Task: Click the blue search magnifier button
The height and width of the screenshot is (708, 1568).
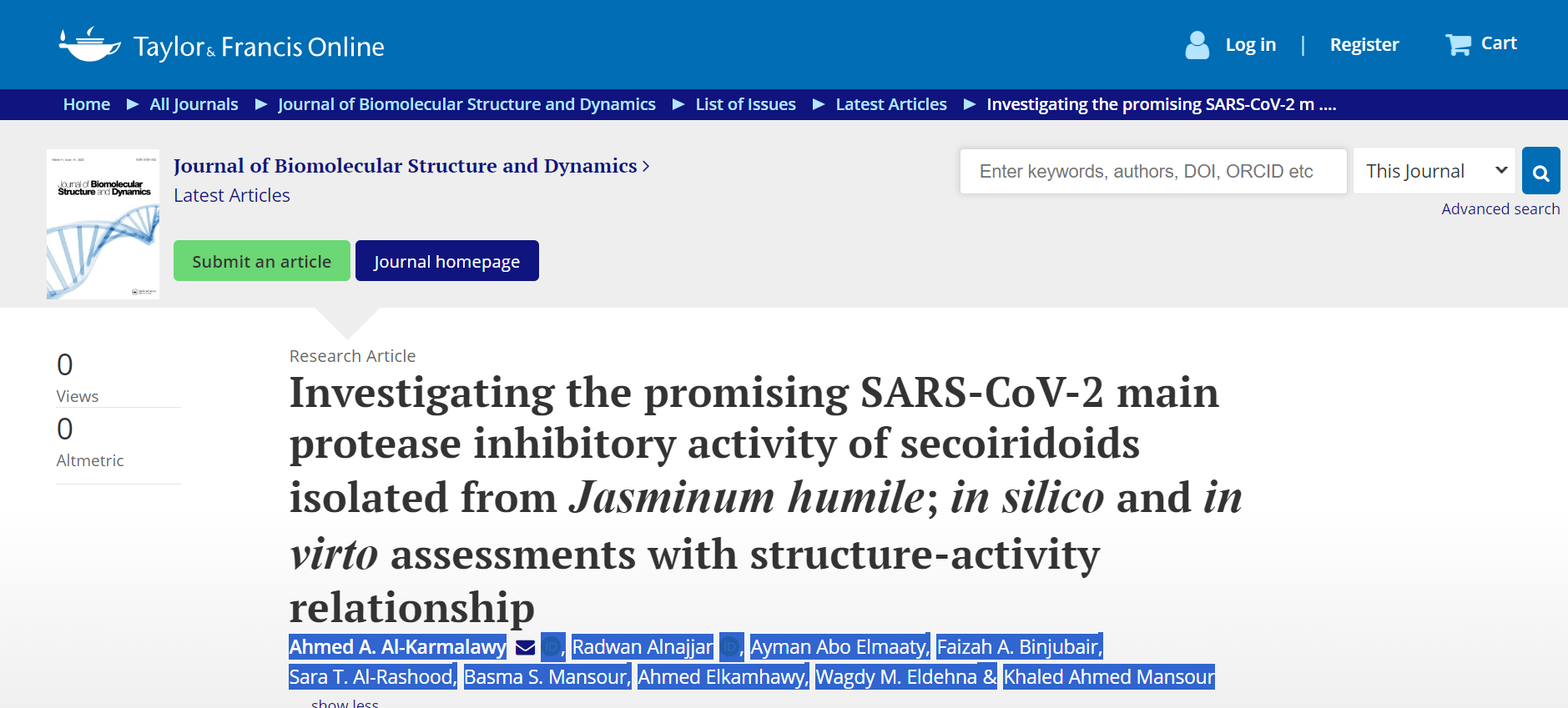Action: tap(1540, 172)
